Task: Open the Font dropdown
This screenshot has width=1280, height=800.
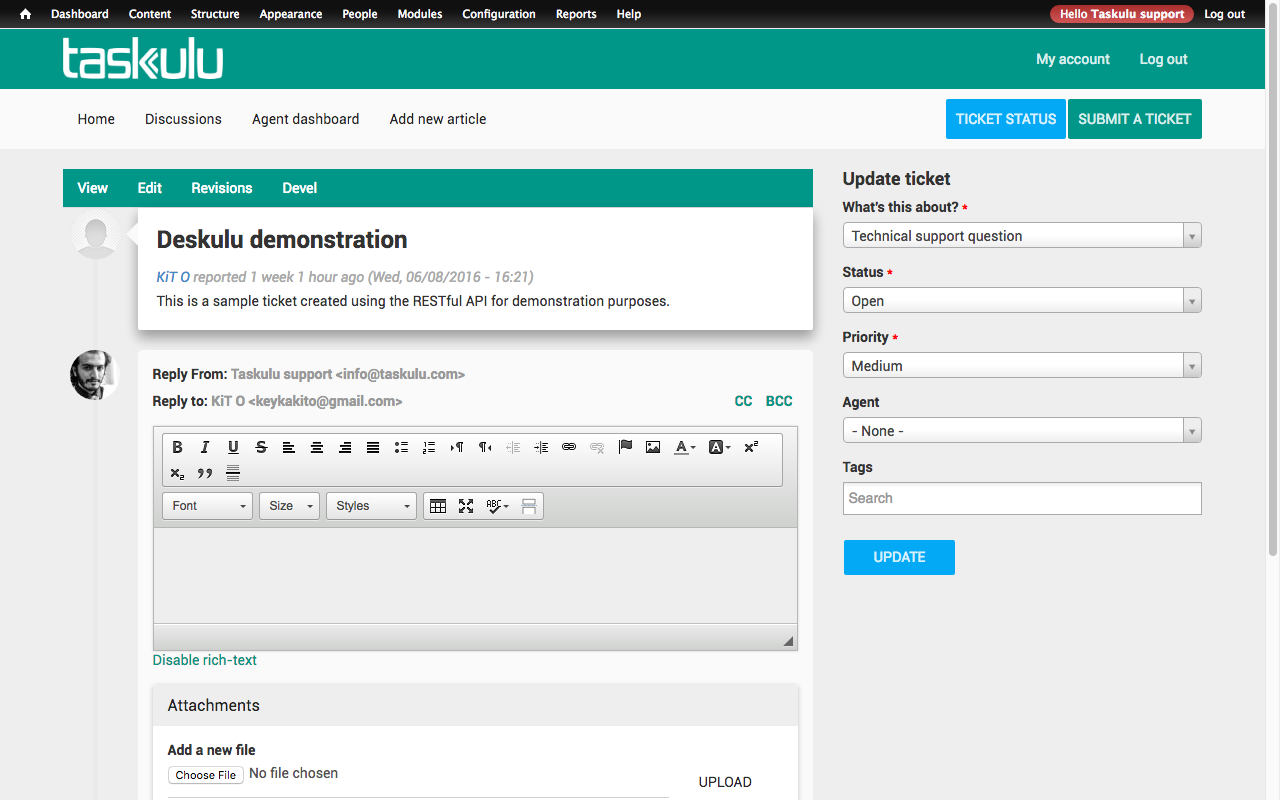Action: pos(207,506)
